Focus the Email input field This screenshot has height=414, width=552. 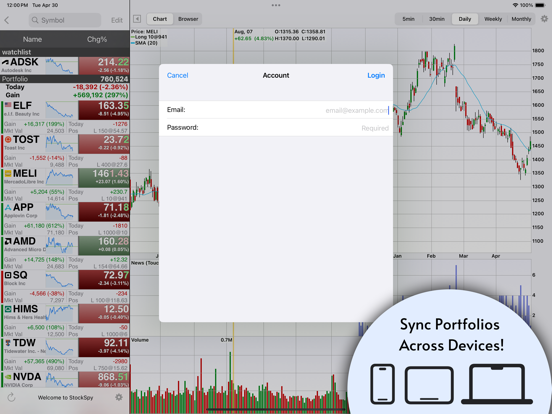coord(276,110)
